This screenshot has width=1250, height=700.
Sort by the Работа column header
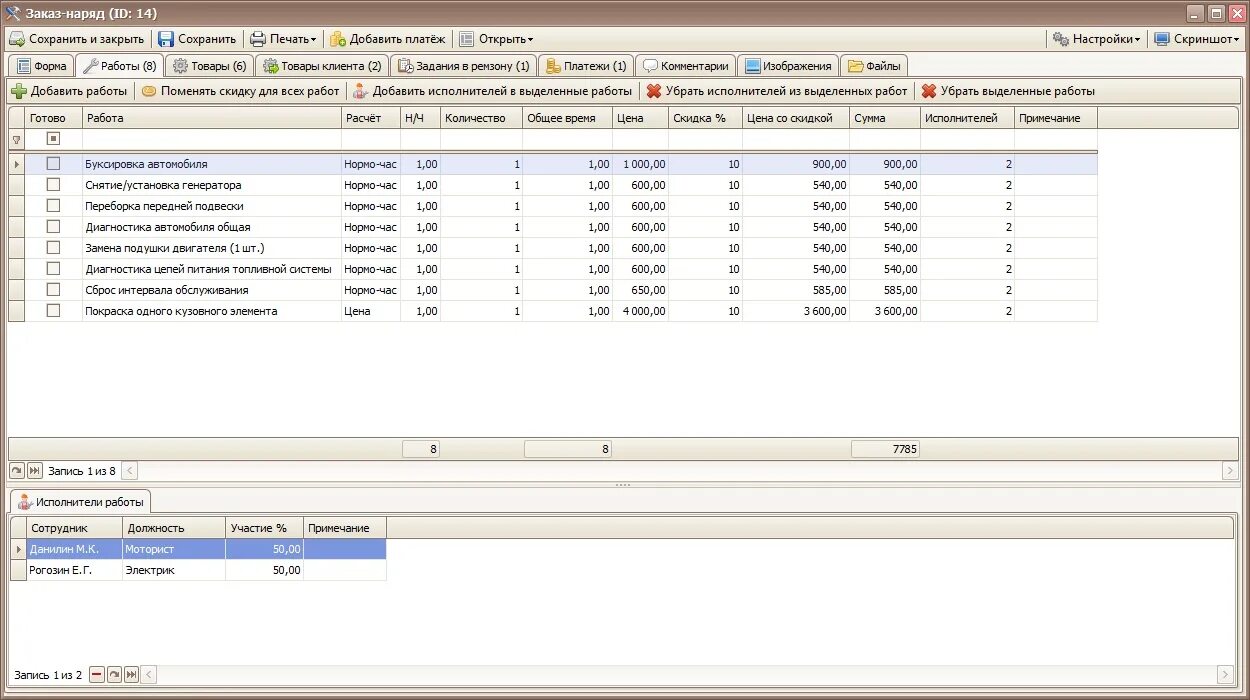point(212,118)
